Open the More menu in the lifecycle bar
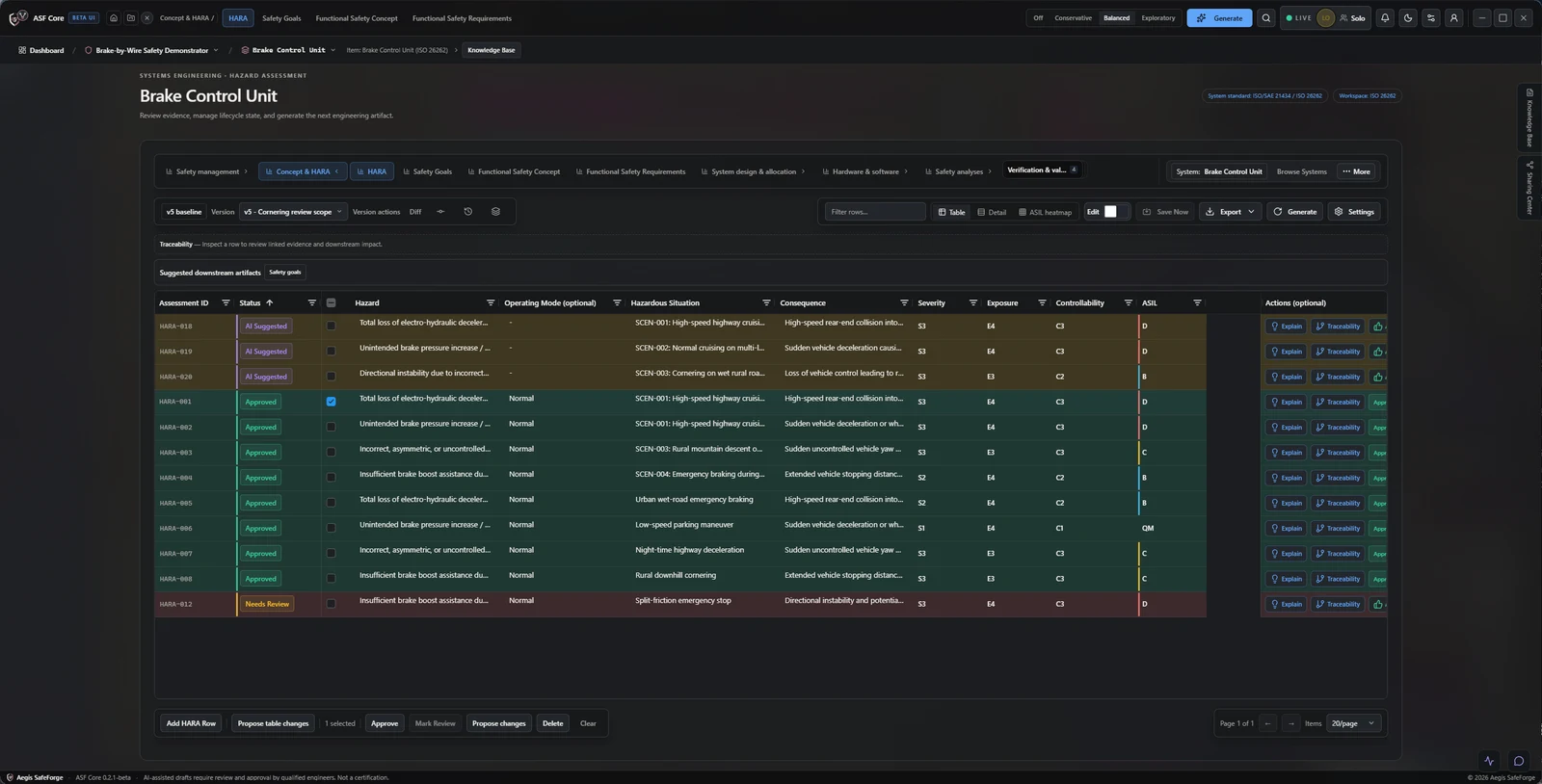This screenshot has width=1542, height=784. point(1356,171)
